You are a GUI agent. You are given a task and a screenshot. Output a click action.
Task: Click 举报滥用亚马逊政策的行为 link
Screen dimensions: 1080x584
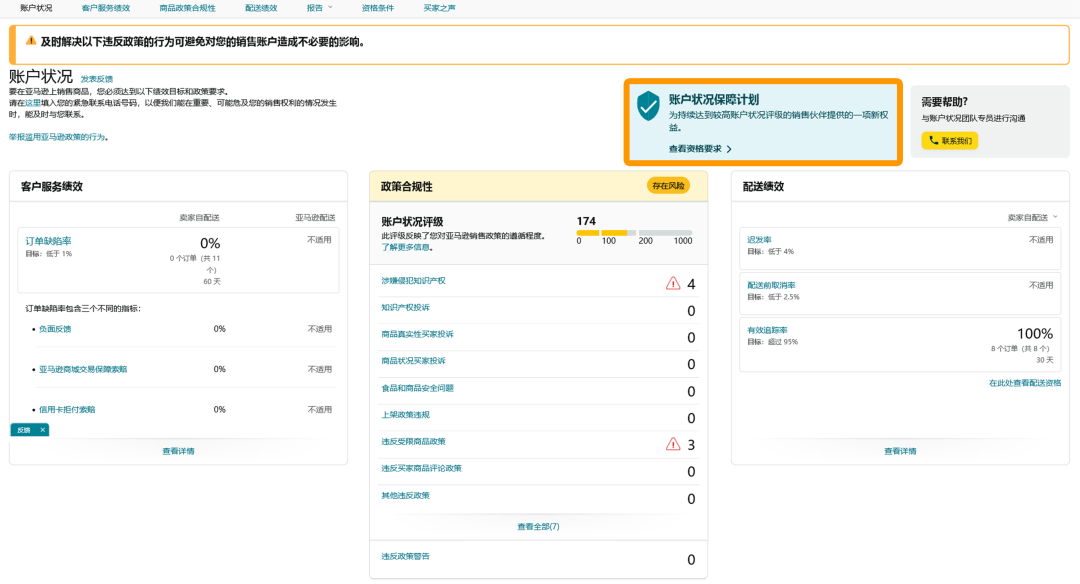tap(62, 136)
